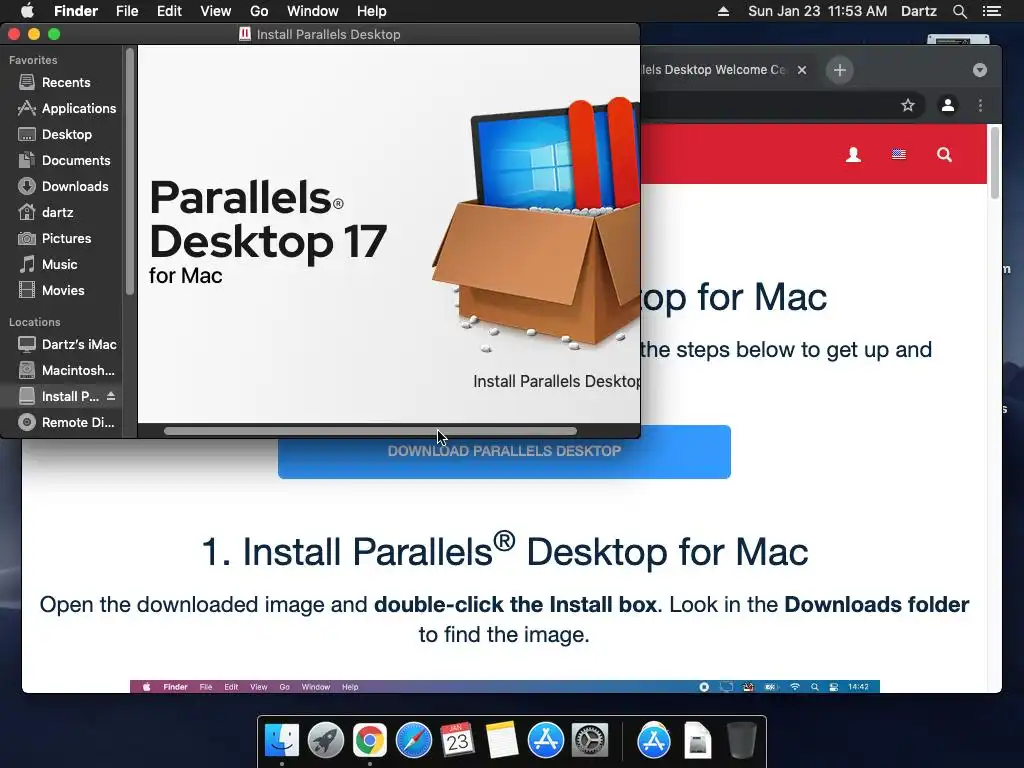Open the Trash from the Dock
This screenshot has width=1024, height=768.
click(x=741, y=741)
